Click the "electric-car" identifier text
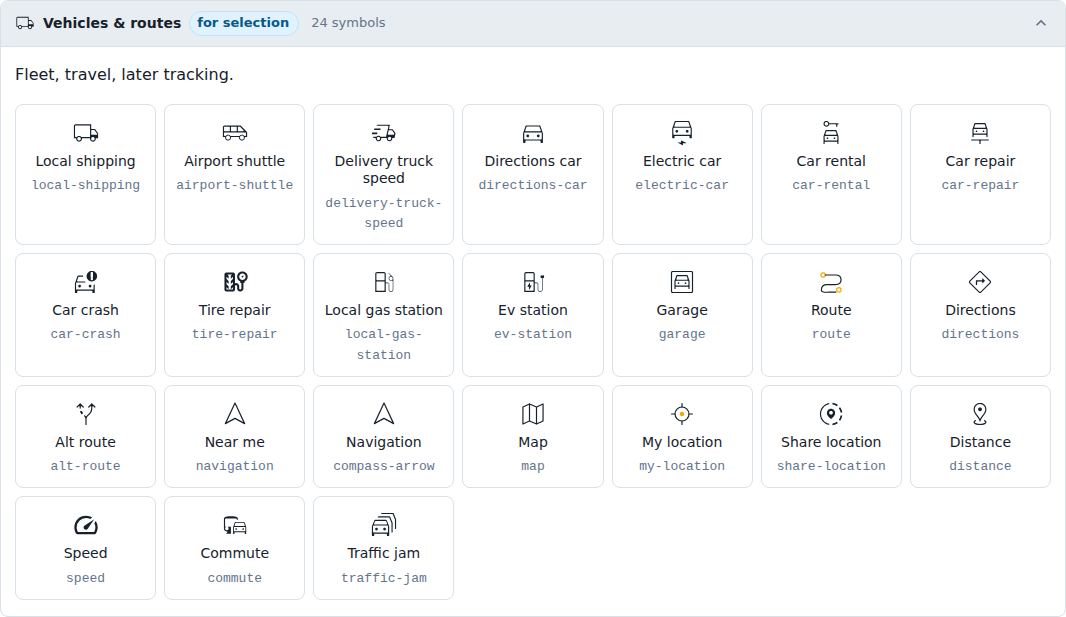This screenshot has width=1066, height=617. [x=682, y=185]
